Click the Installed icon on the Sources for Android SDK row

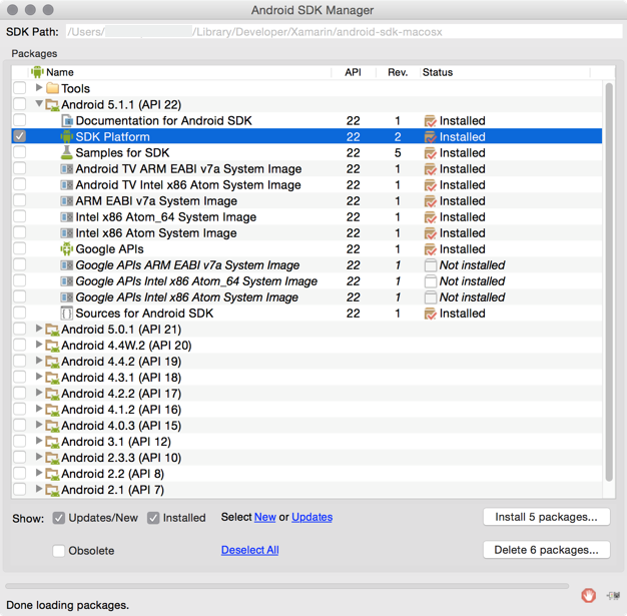[430, 313]
